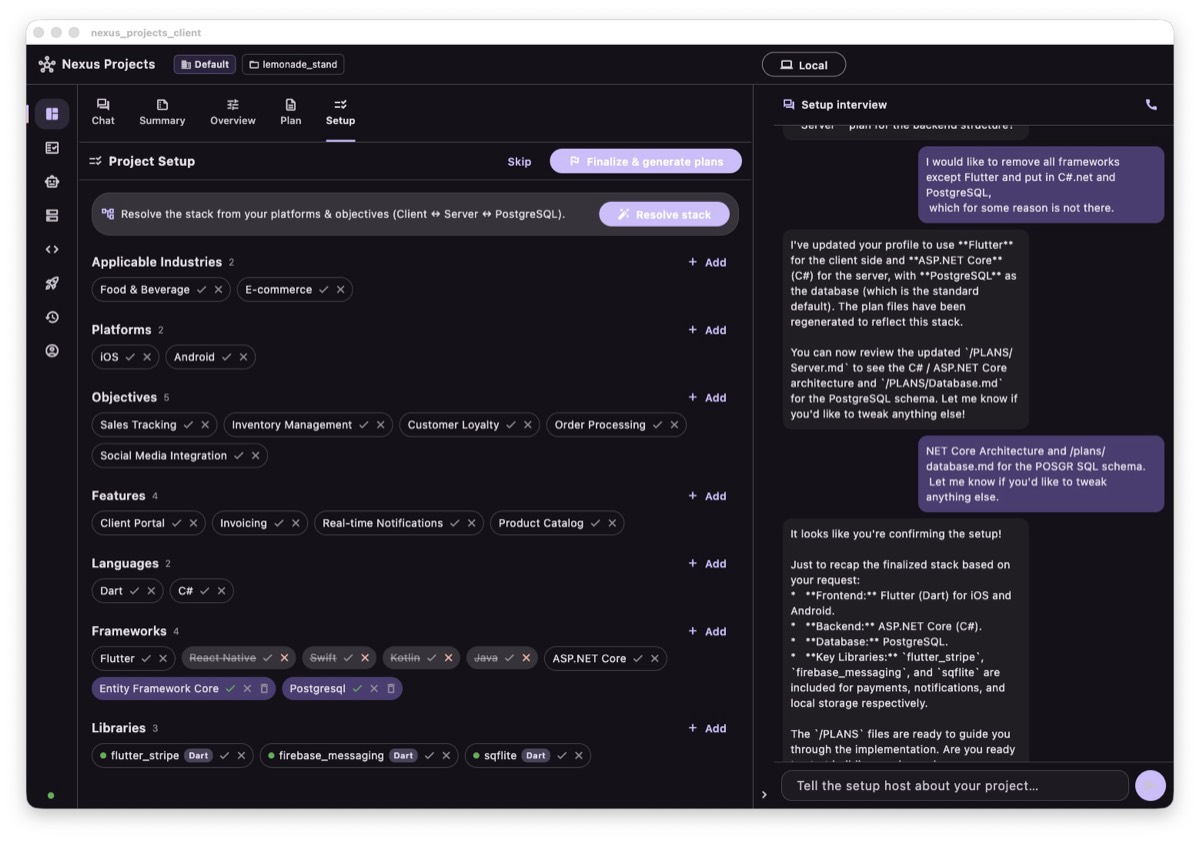Click the send message round button
1200x841 pixels.
click(1150, 785)
